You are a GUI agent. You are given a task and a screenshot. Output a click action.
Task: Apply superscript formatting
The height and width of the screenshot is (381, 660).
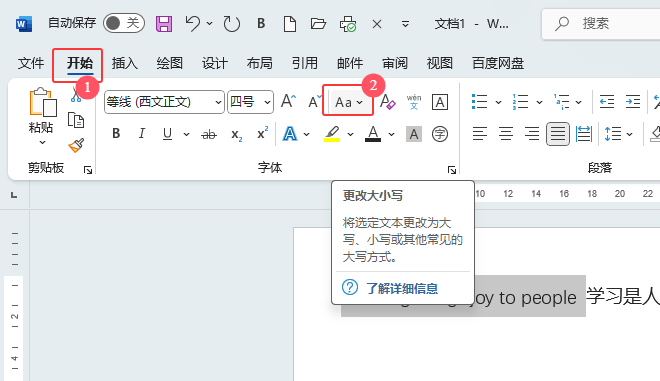pyautogui.click(x=262, y=133)
